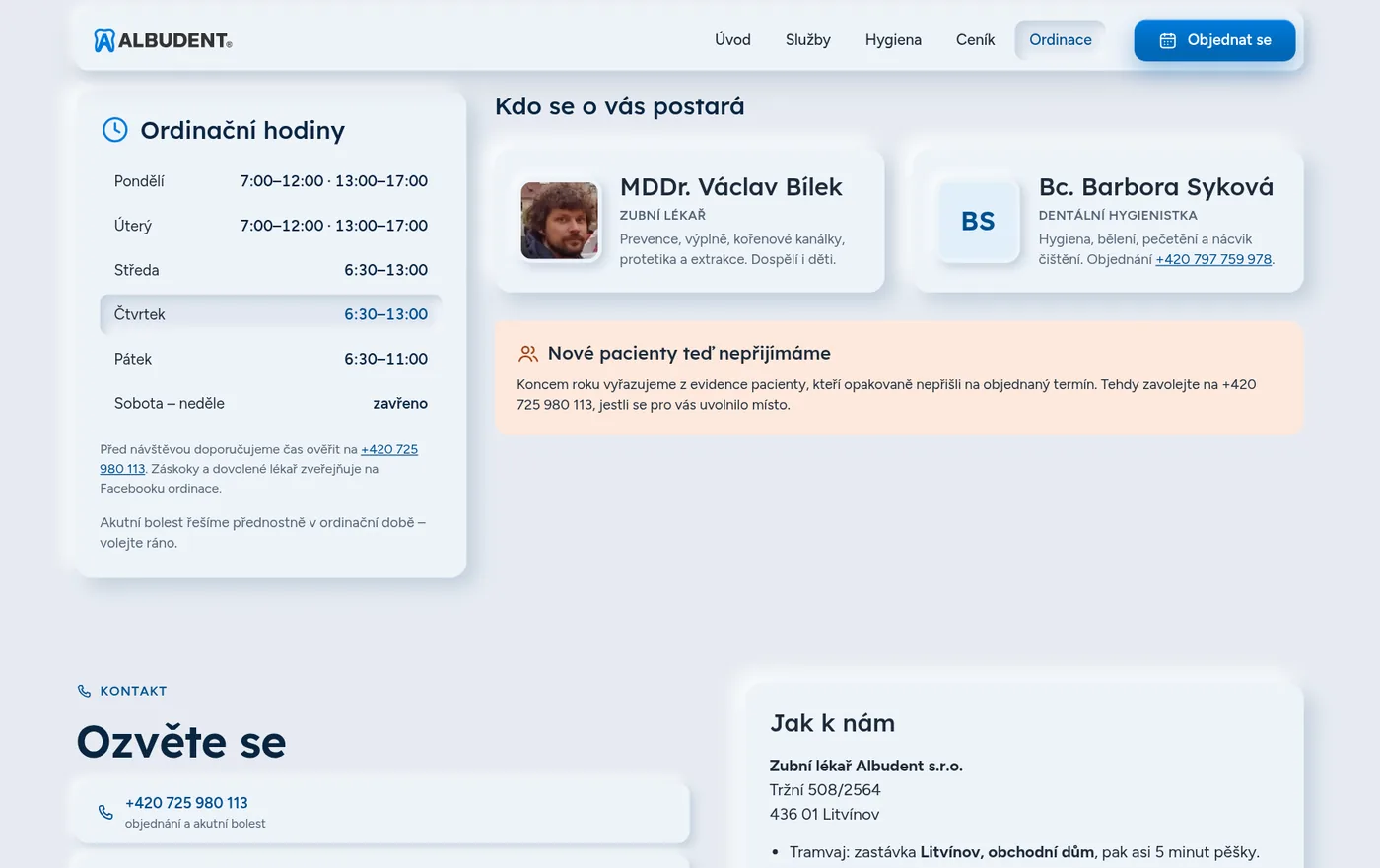This screenshot has height=868, width=1380.
Task: Click the name Bc. Barbora Syková
Action: [x=1156, y=187]
